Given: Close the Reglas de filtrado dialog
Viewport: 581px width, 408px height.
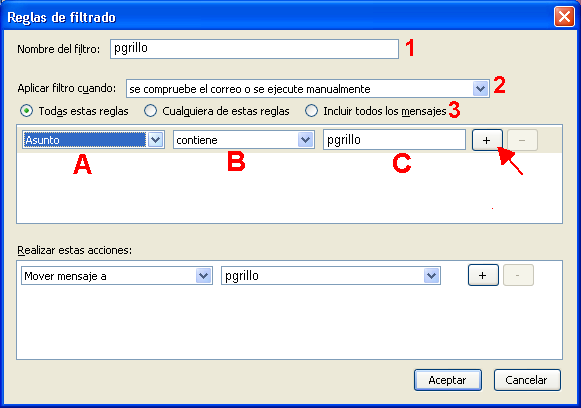Looking at the screenshot, I should 564,17.
